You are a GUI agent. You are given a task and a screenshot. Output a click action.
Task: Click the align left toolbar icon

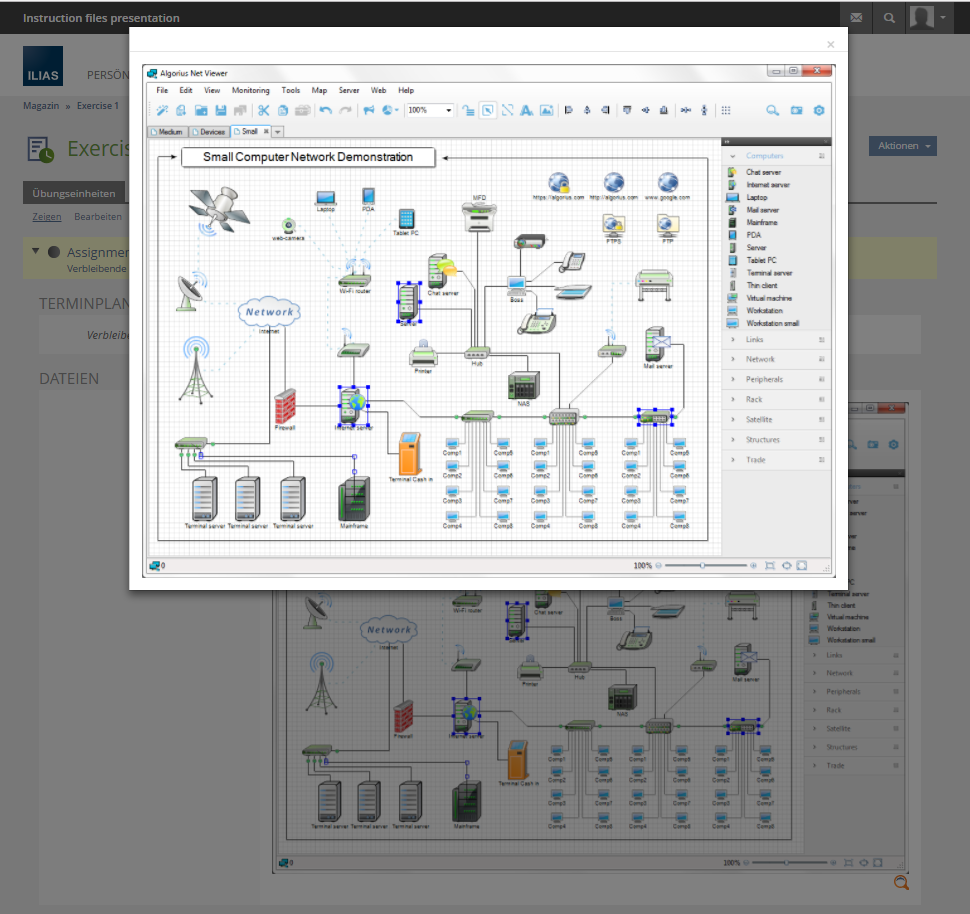pyautogui.click(x=568, y=110)
